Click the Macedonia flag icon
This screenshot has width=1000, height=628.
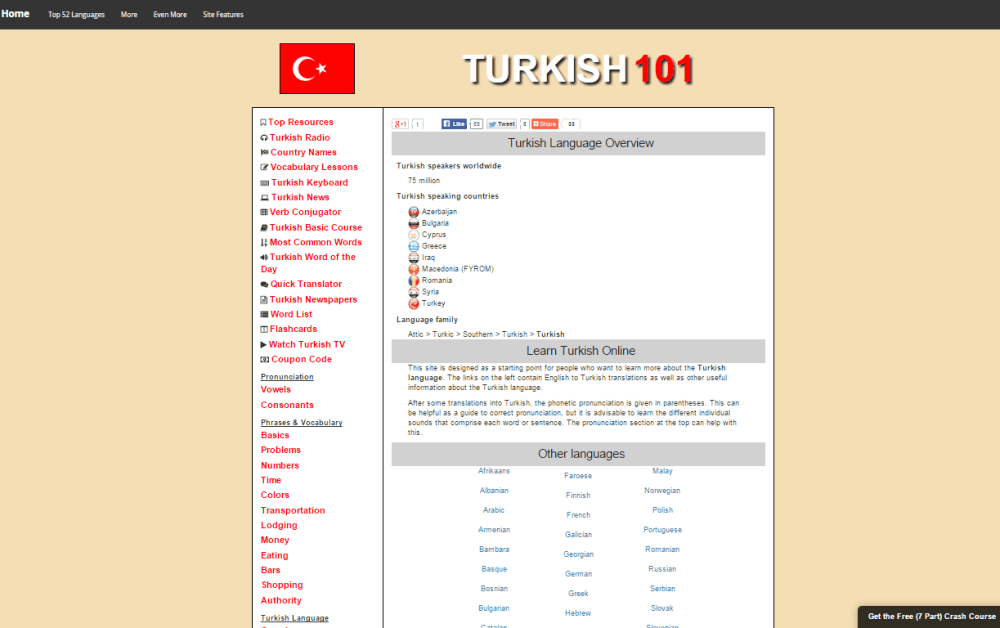click(x=414, y=269)
